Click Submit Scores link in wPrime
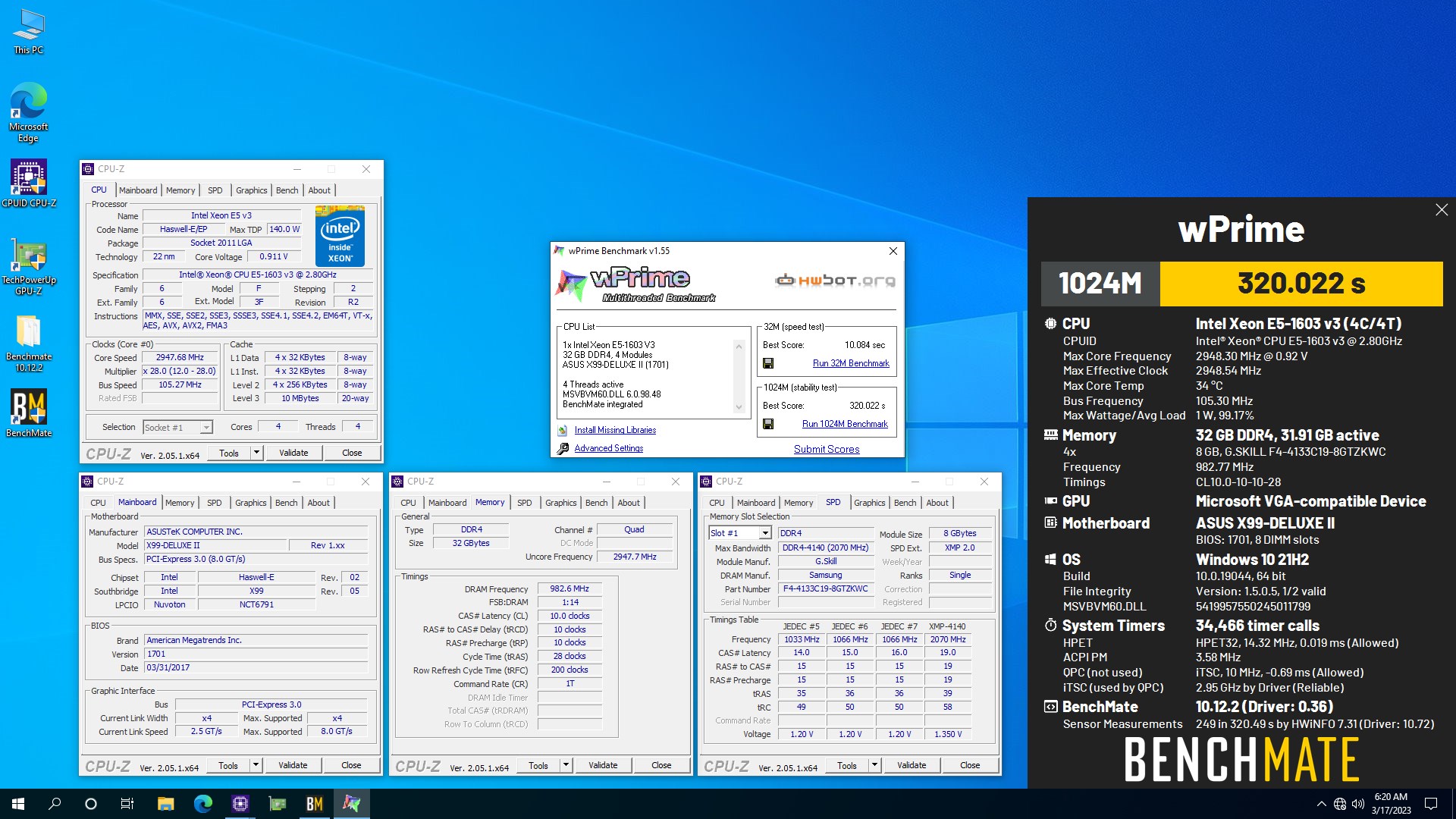 pos(827,449)
